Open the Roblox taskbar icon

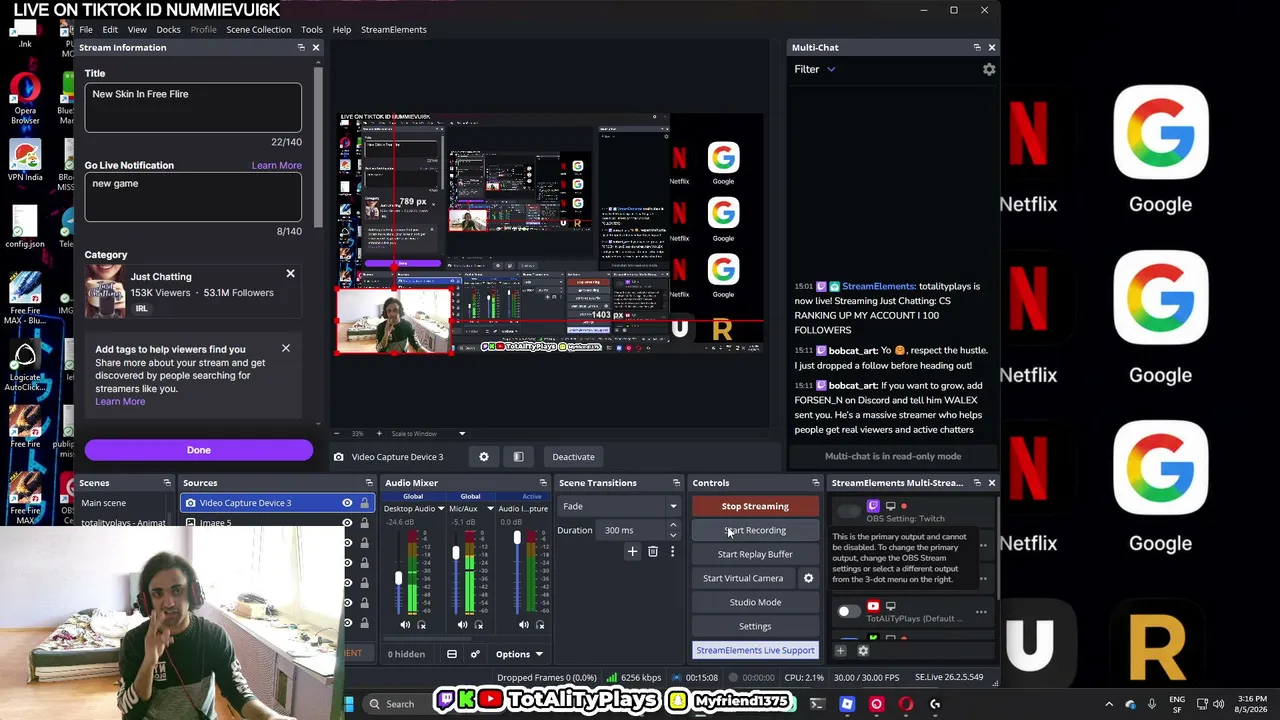click(x=847, y=704)
